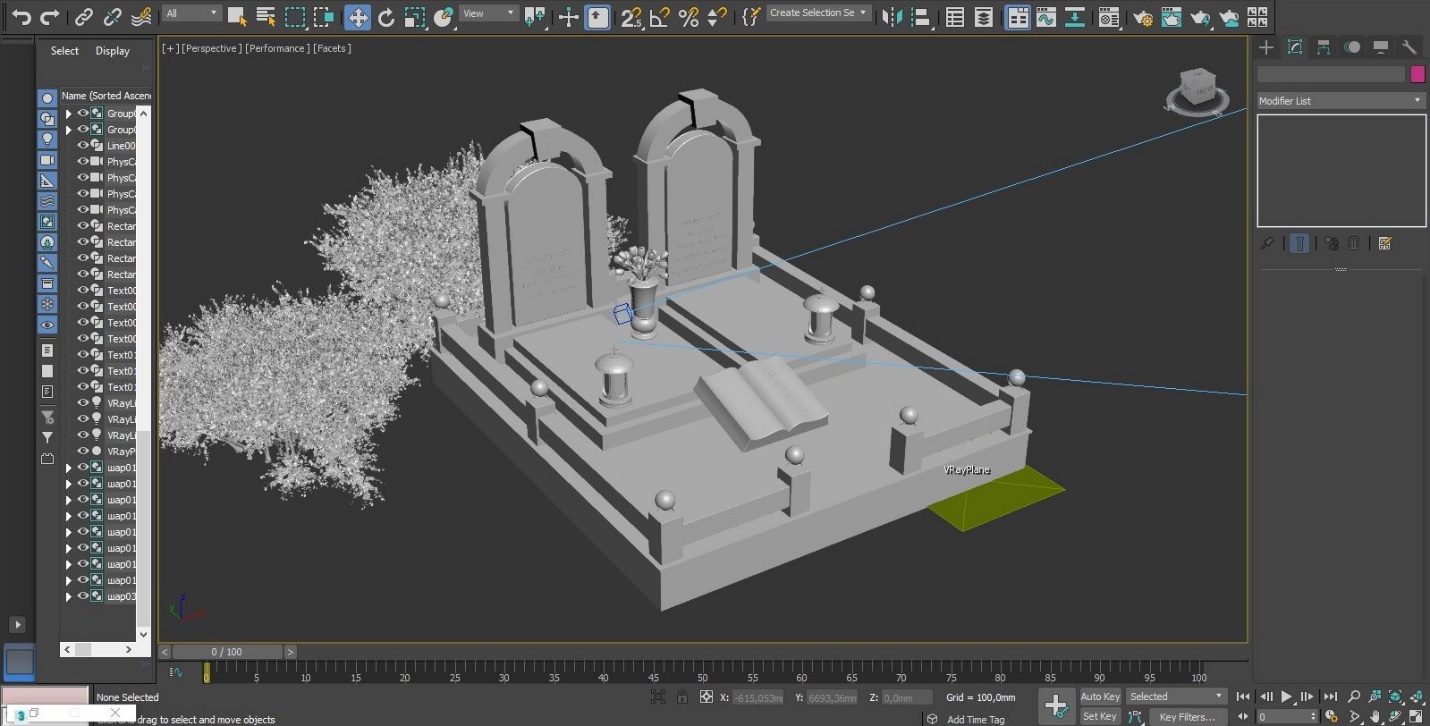Toggle the display cameras filter in the explorer

click(x=47, y=160)
